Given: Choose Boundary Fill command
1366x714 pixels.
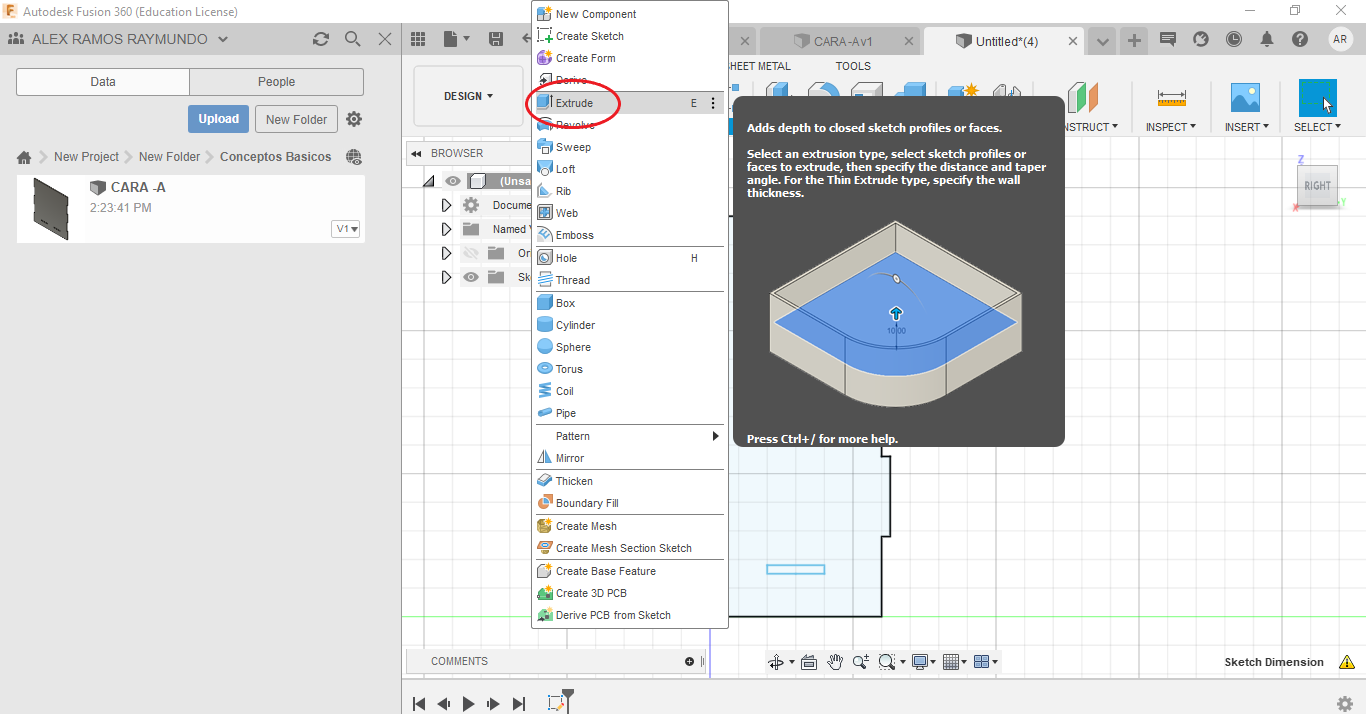Looking at the screenshot, I should click(629, 503).
